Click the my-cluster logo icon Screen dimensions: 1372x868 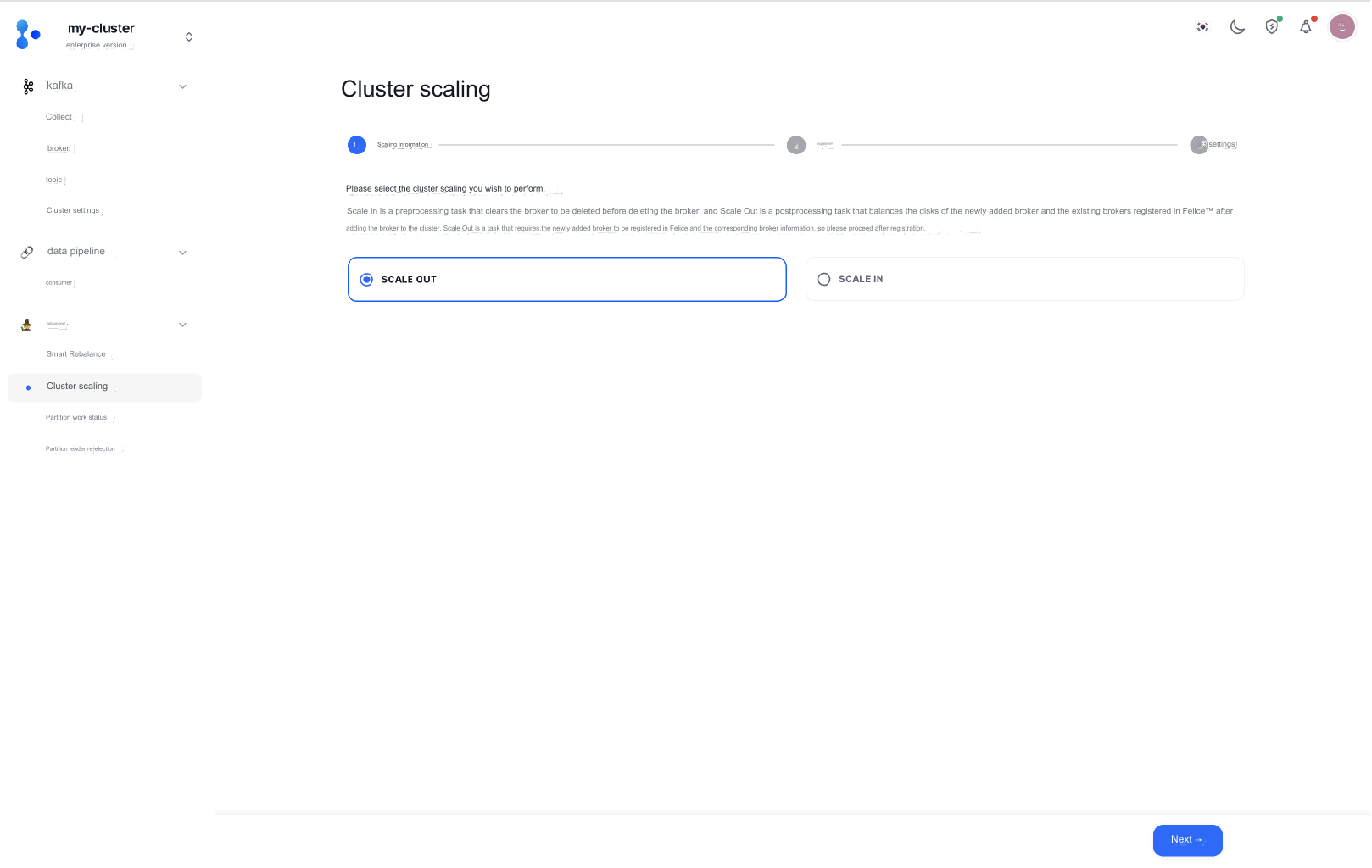28,34
